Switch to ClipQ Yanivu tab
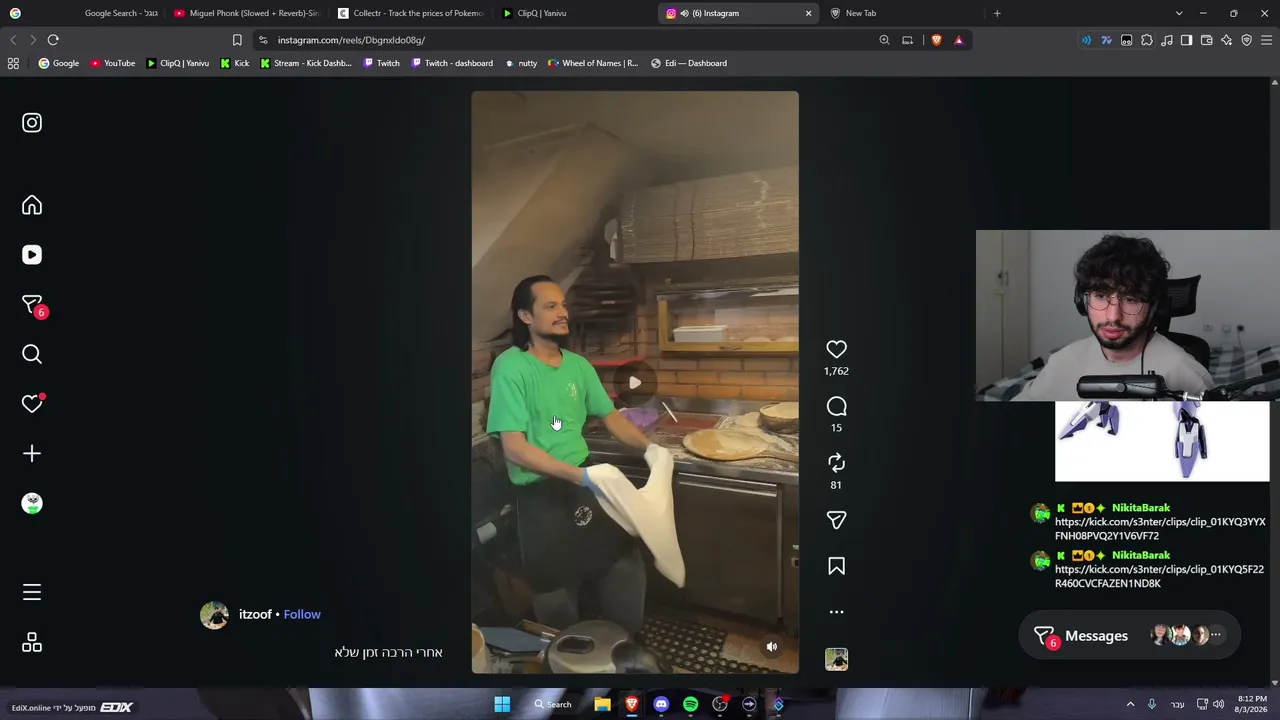Image resolution: width=1280 pixels, height=720 pixels. point(574,13)
